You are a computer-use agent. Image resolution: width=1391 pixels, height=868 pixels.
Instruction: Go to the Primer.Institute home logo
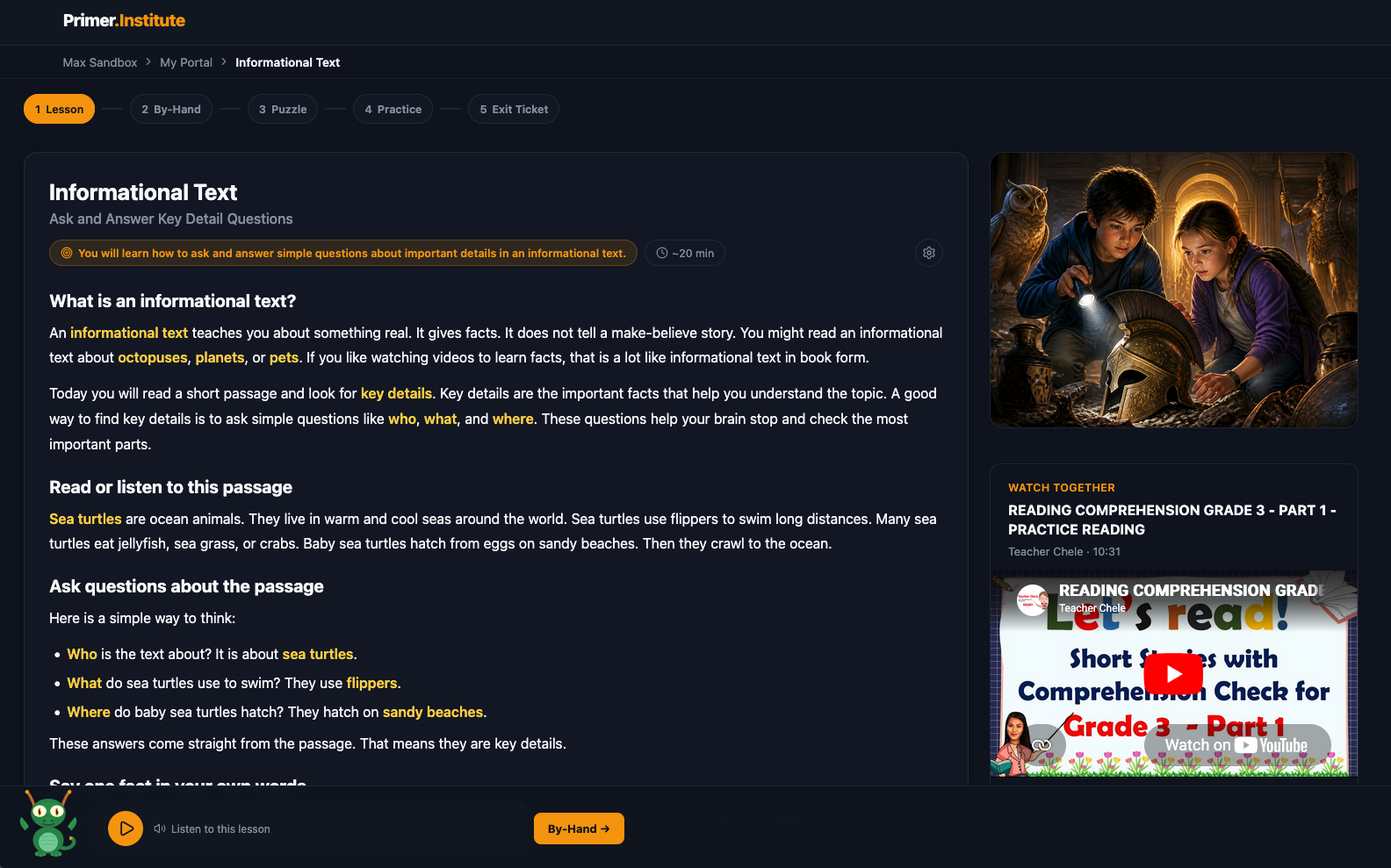(124, 20)
